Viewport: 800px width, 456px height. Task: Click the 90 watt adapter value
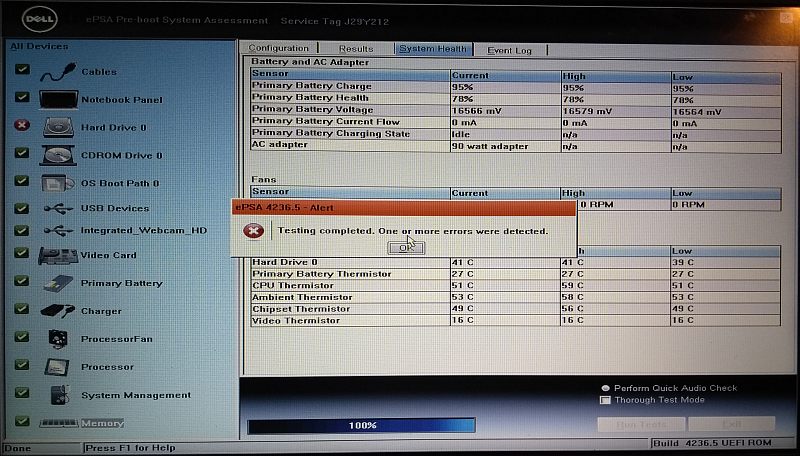(490, 146)
